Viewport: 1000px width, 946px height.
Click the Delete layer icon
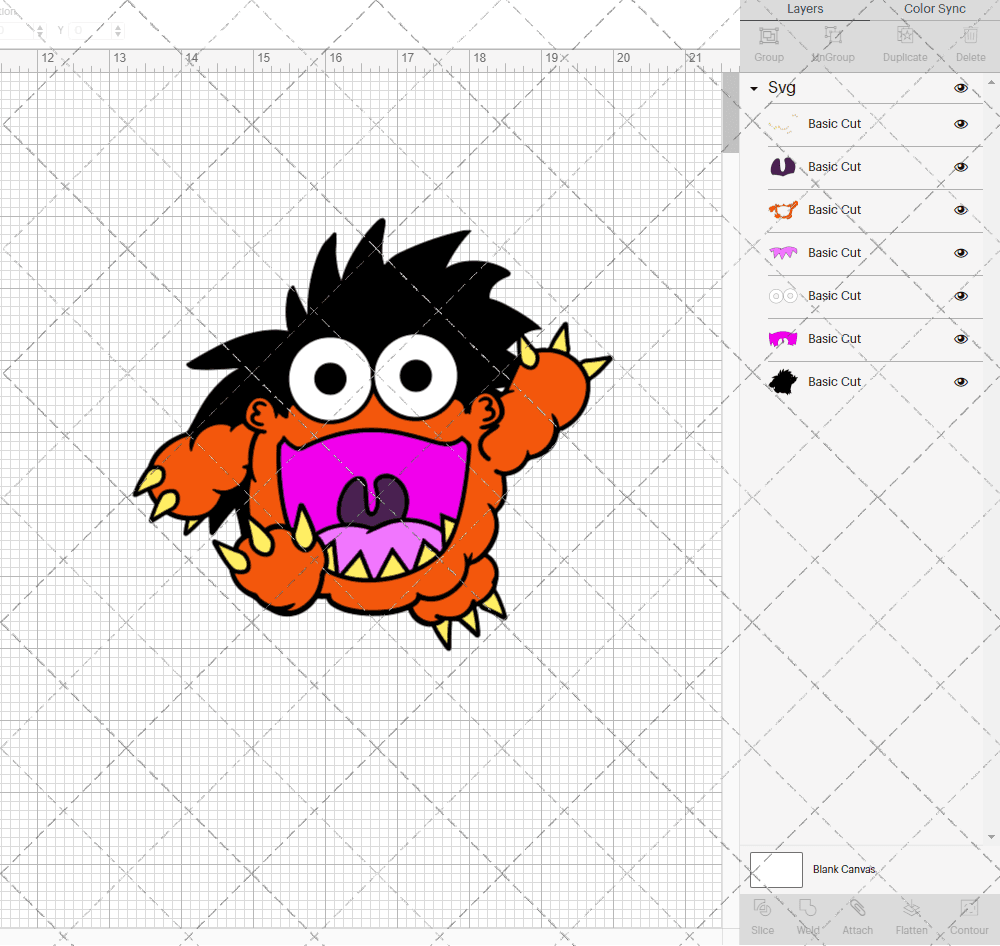click(x=968, y=43)
